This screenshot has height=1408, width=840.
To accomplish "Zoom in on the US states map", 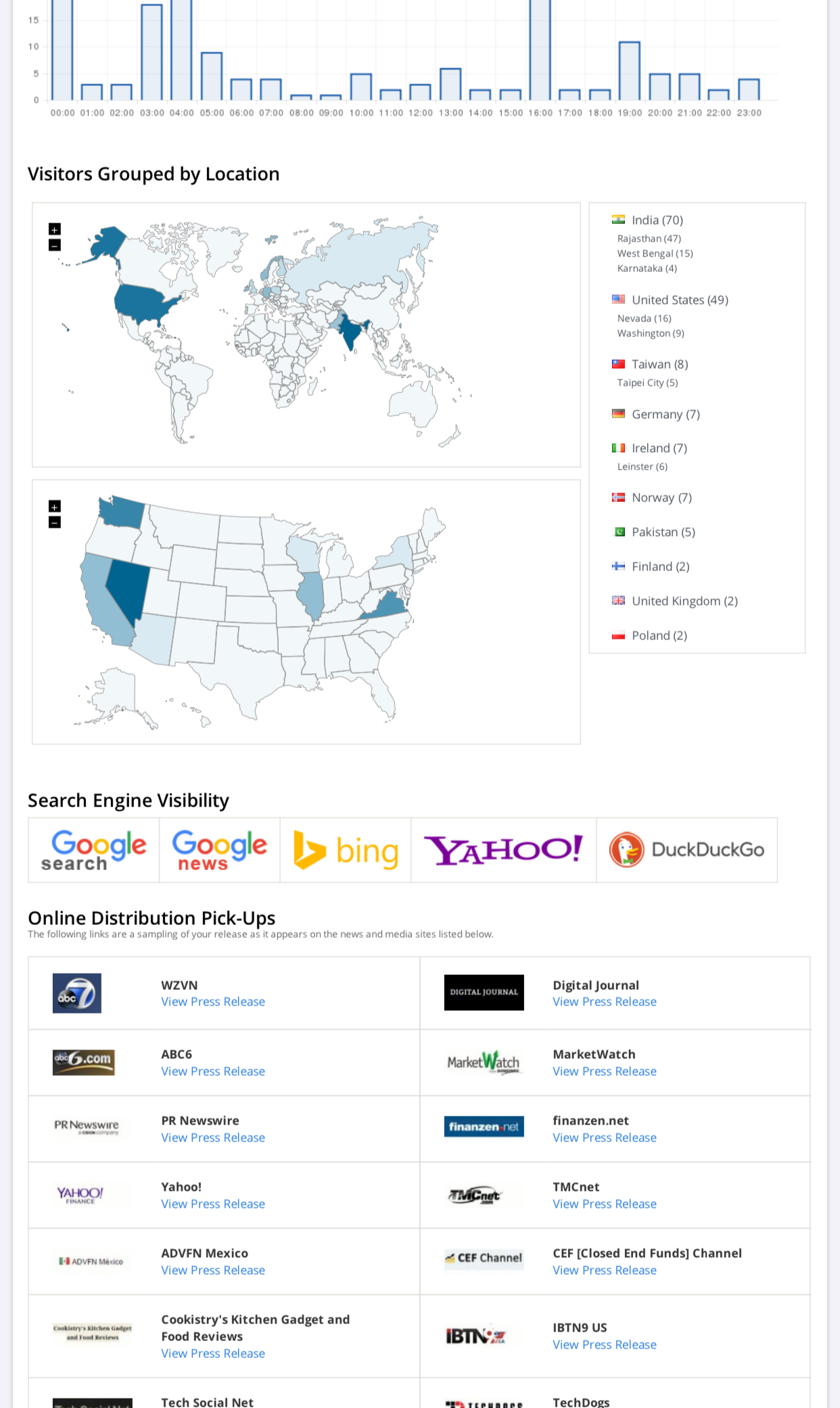I will [55, 506].
